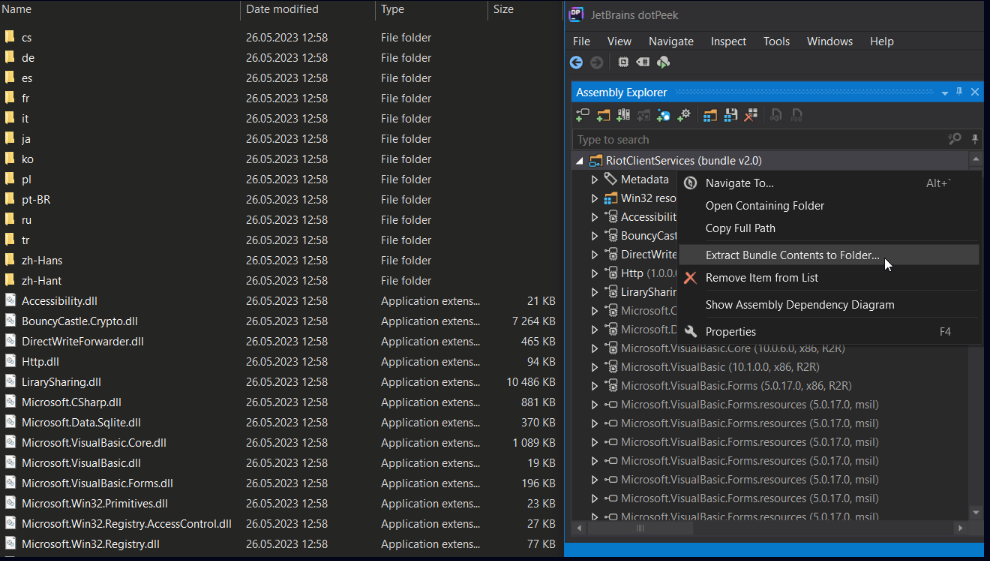The height and width of the screenshot is (561, 990).
Task: Click the red X beside Remove Item from List
Action: (x=690, y=278)
